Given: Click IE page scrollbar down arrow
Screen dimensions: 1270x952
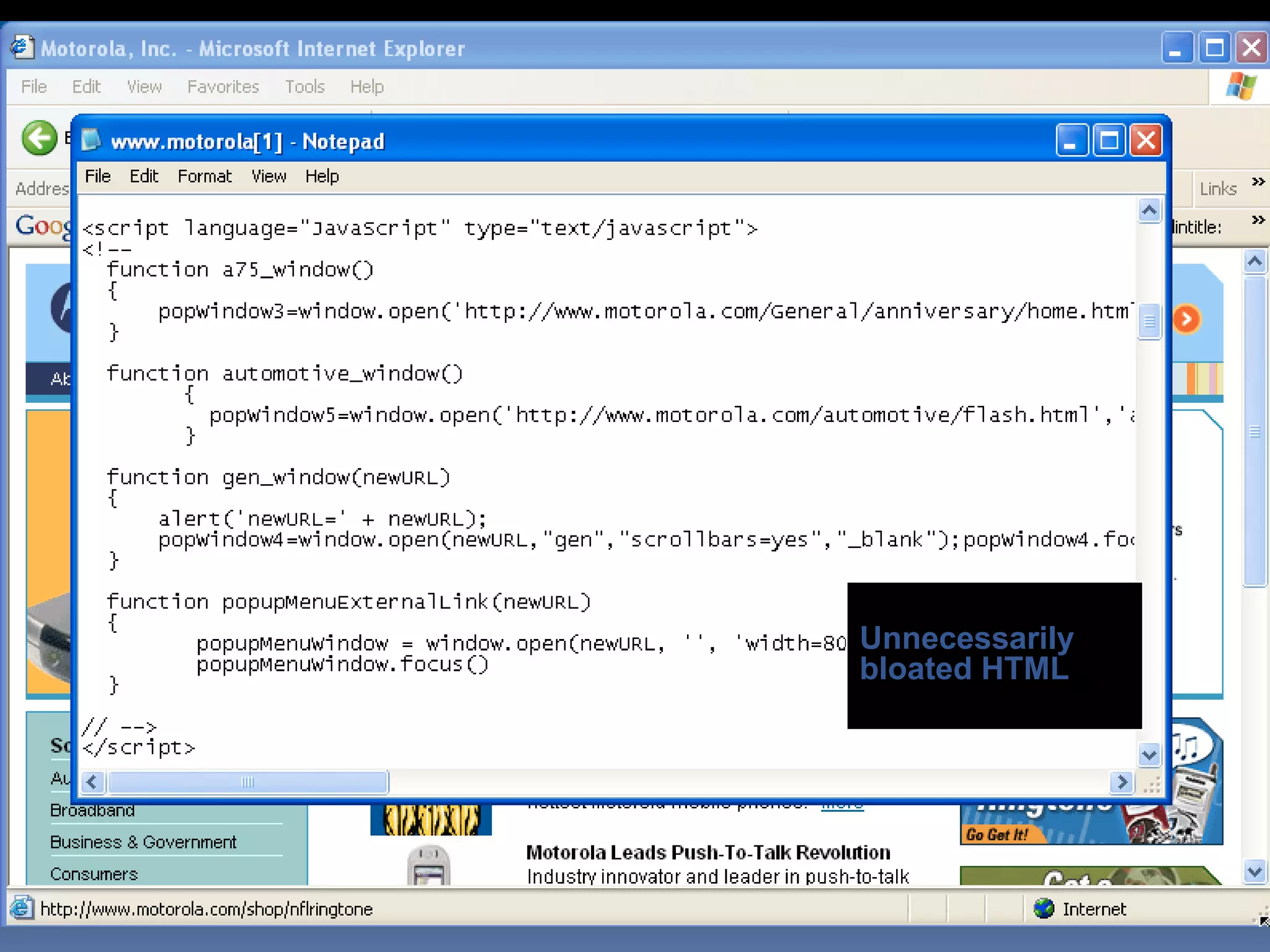Looking at the screenshot, I should (1254, 872).
